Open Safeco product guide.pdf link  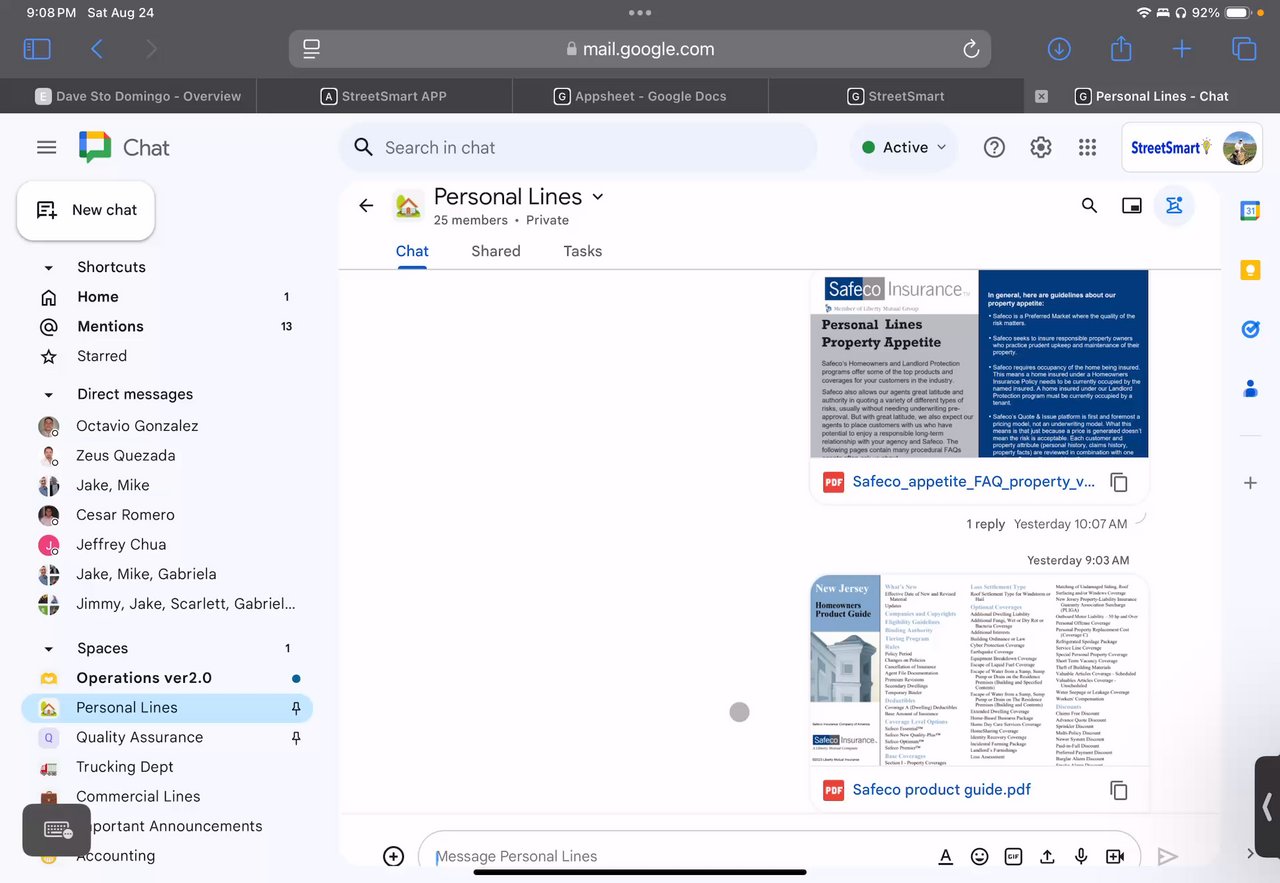point(941,790)
